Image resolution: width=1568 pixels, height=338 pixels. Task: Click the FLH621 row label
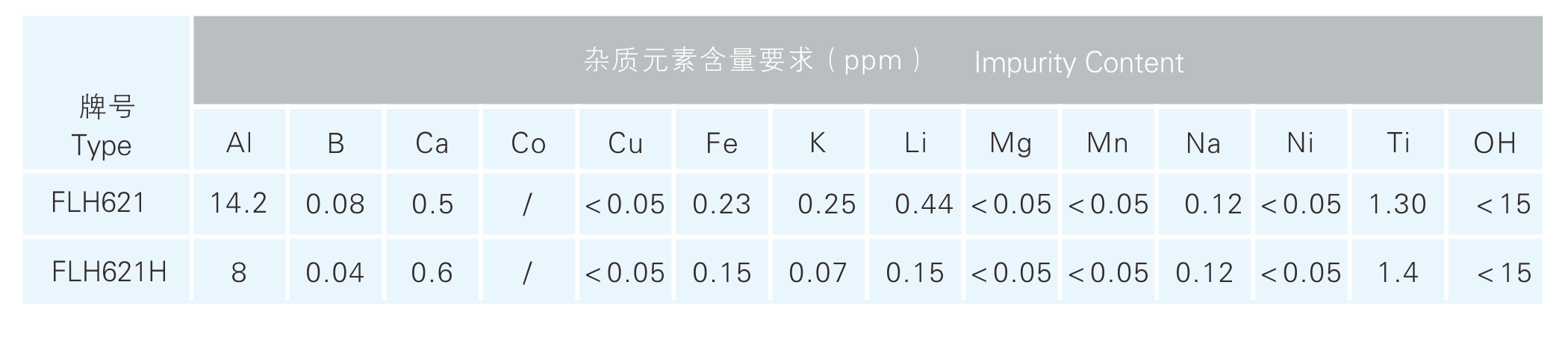point(98,203)
